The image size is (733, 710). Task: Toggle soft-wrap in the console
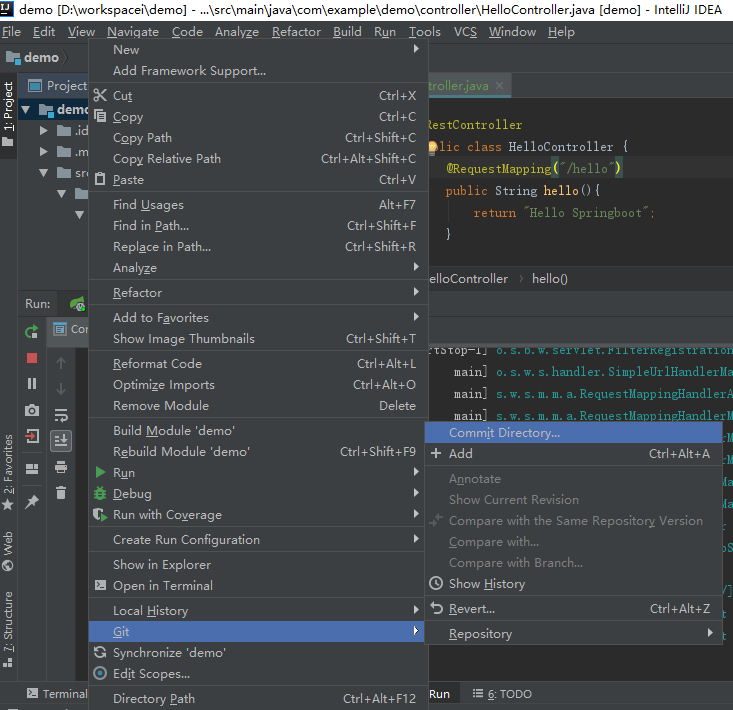tap(61, 415)
